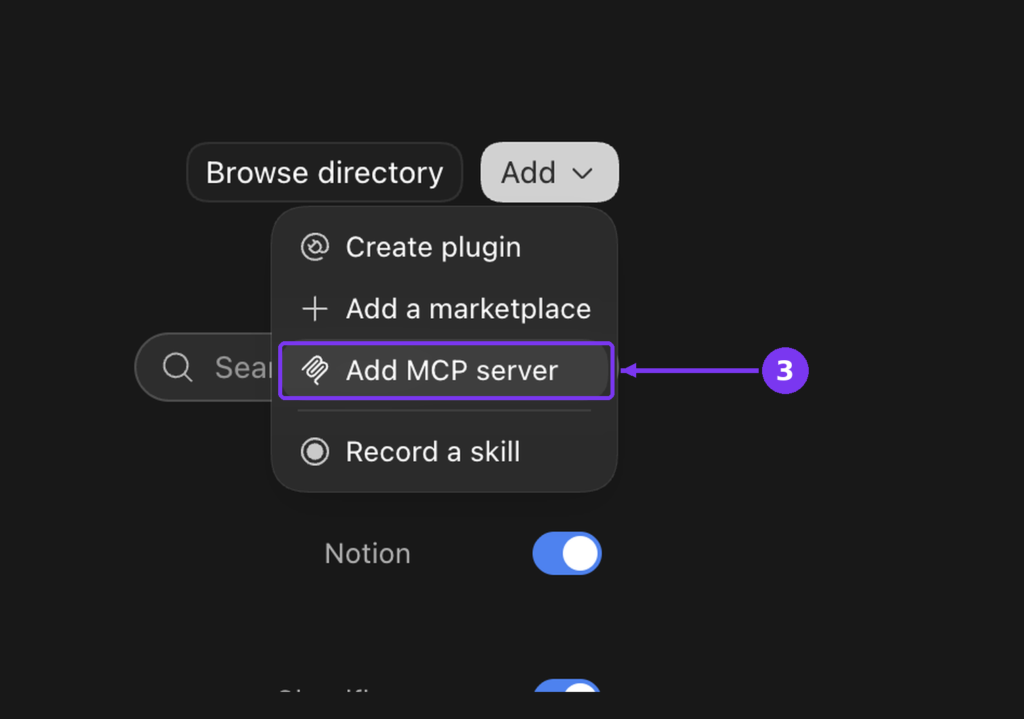This screenshot has height=719, width=1024.
Task: Click the chevron arrow on the Add button
Action: click(x=583, y=173)
